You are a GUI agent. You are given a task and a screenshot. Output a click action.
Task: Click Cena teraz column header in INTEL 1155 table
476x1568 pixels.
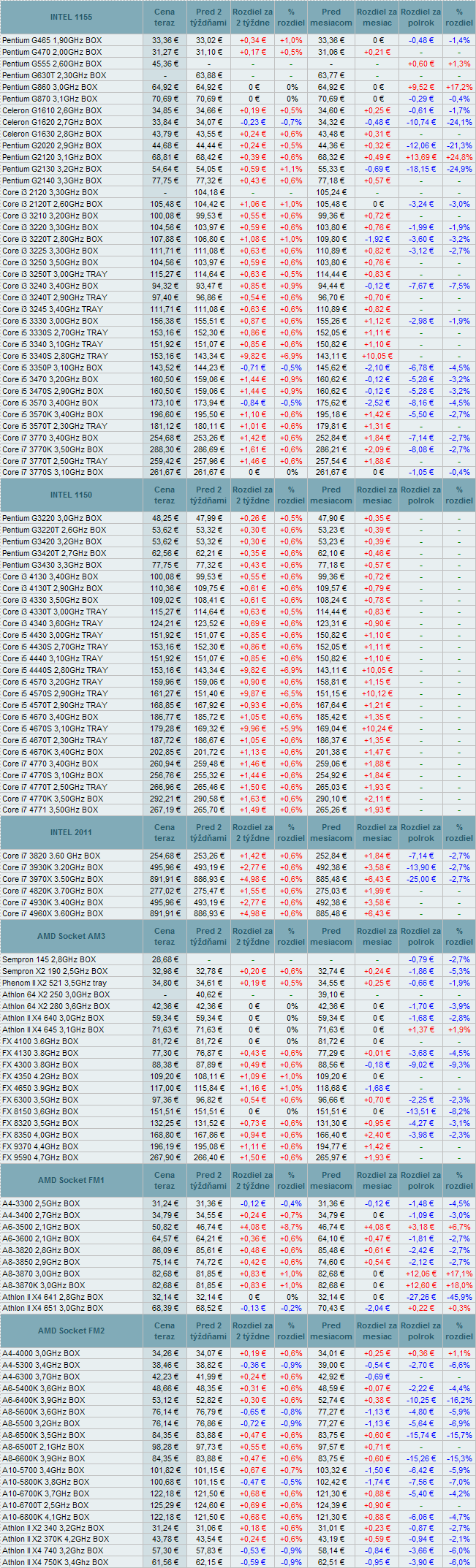pos(165,17)
